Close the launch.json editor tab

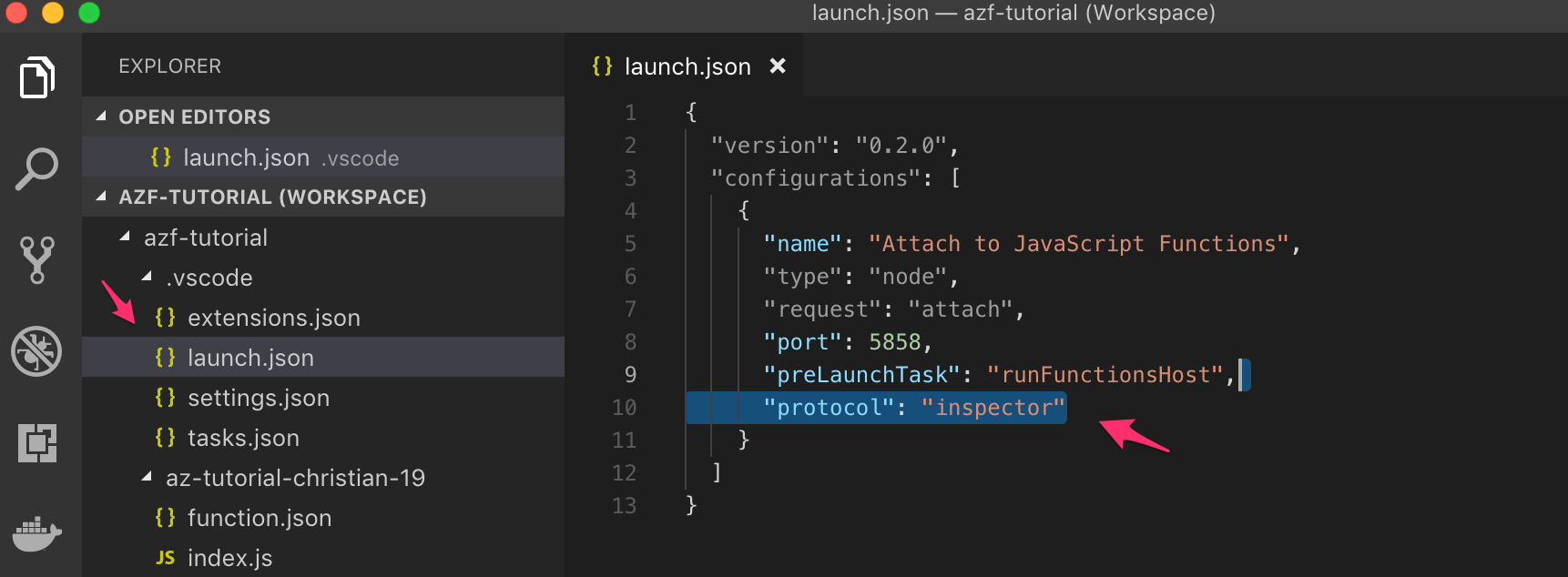point(778,66)
